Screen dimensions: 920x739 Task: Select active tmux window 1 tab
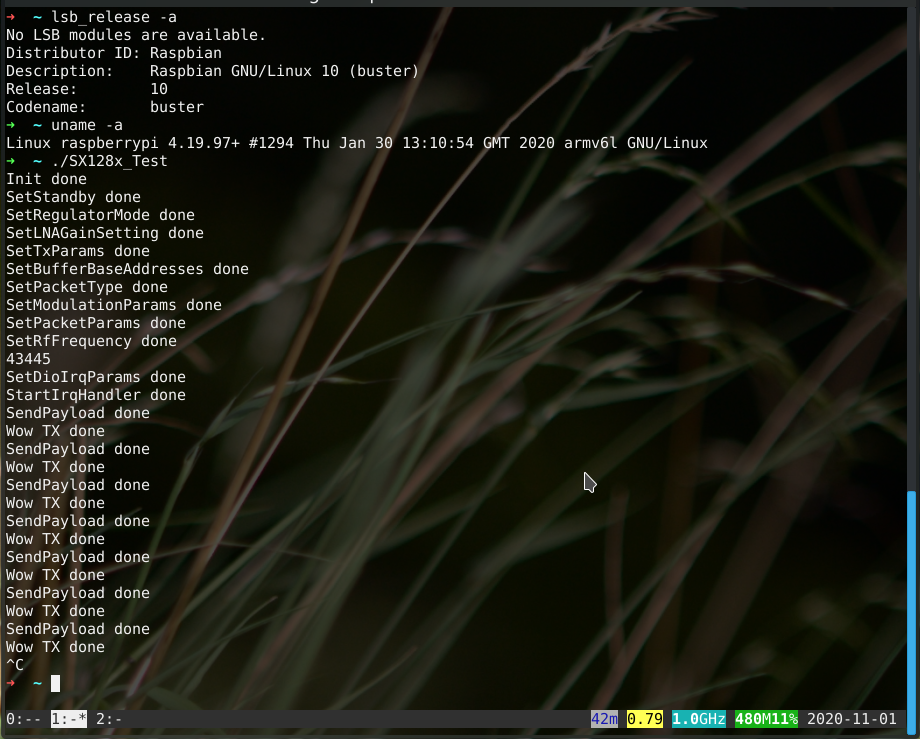(69, 719)
